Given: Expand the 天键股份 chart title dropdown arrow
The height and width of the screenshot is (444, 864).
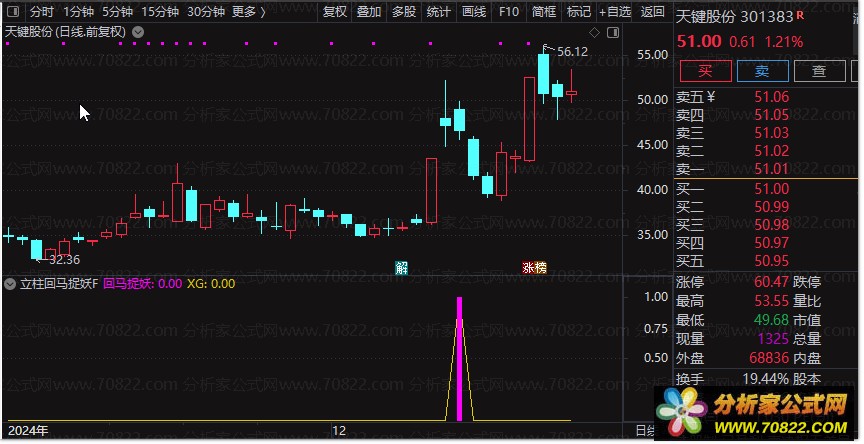Looking at the screenshot, I should tap(138, 32).
